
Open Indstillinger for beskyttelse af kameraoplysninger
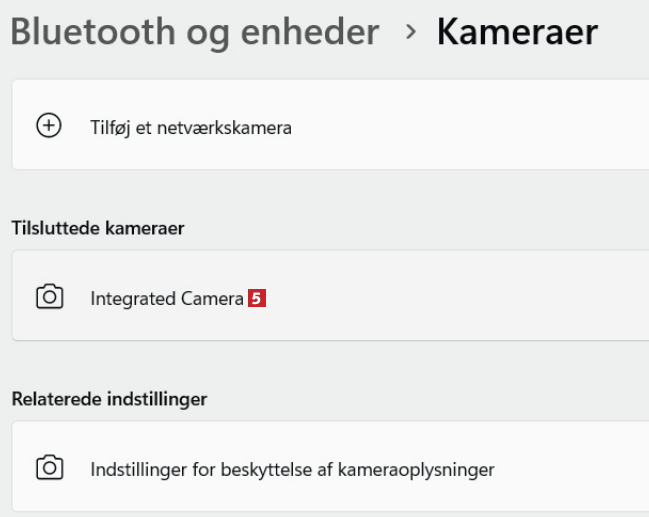coord(292,469)
